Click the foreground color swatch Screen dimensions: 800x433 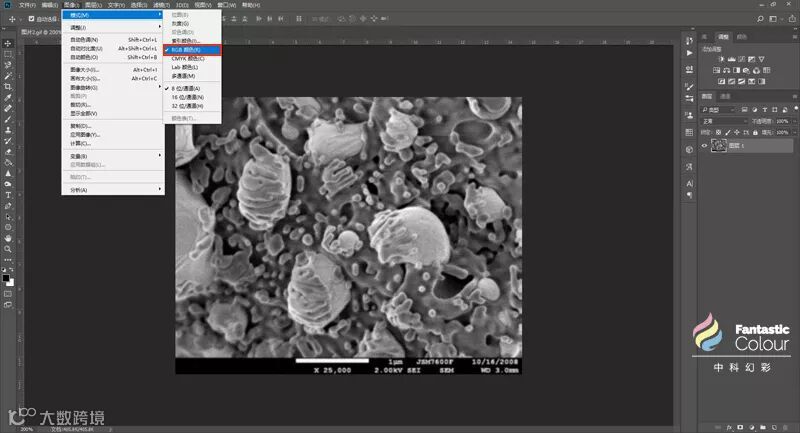(x=6, y=275)
